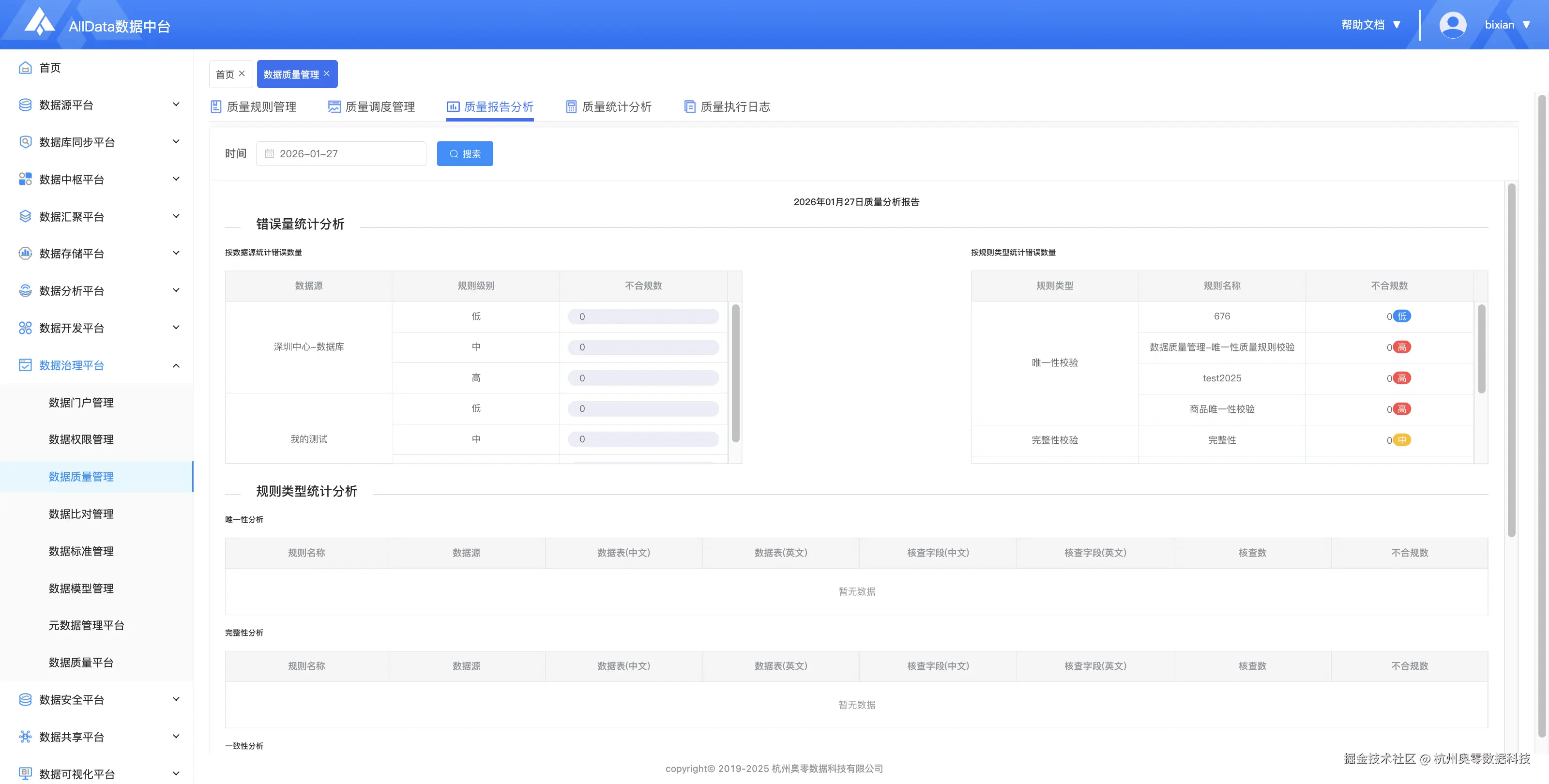Click the calendar icon in date field

coord(270,154)
